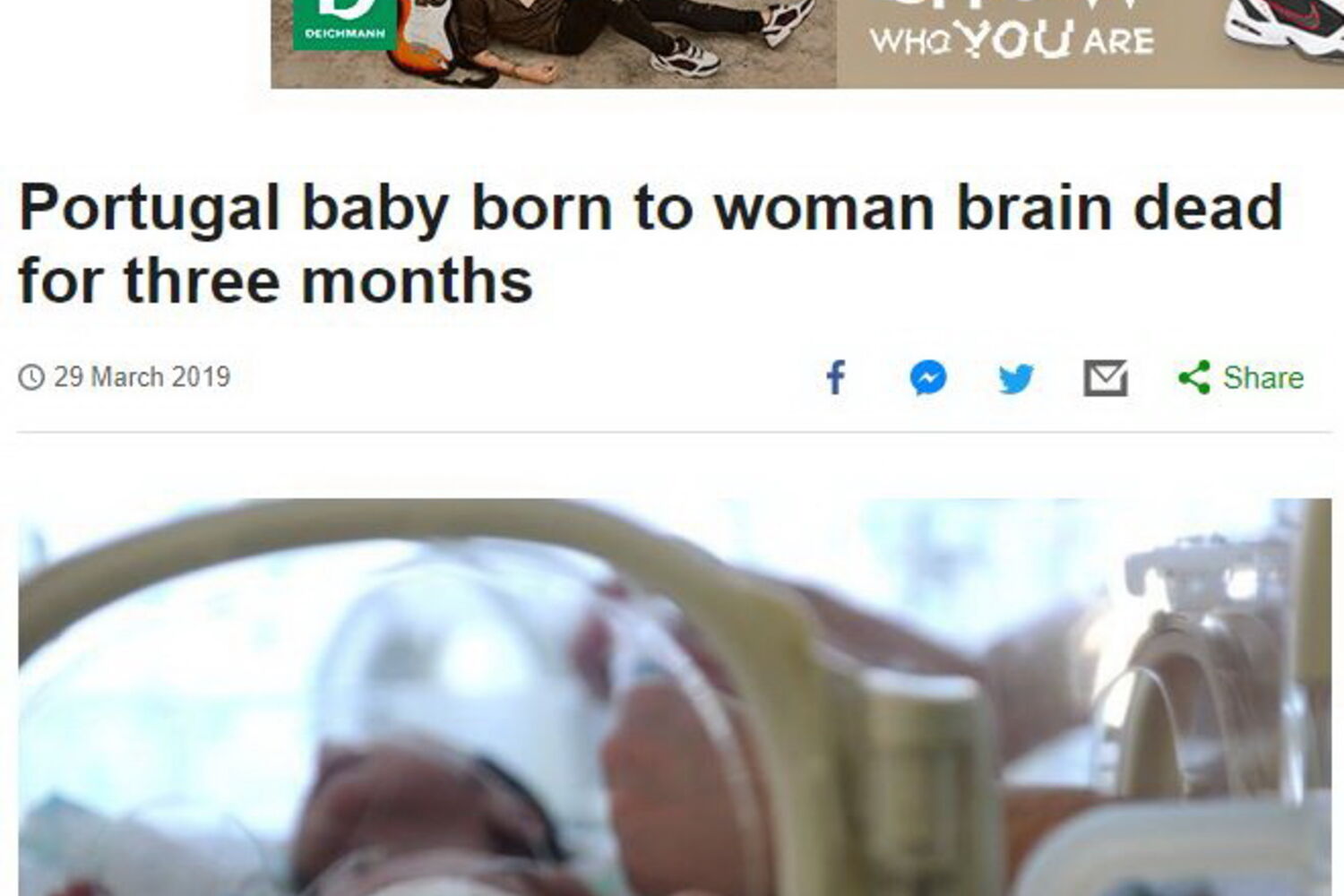Click the word Portugal in the headline

click(150, 209)
